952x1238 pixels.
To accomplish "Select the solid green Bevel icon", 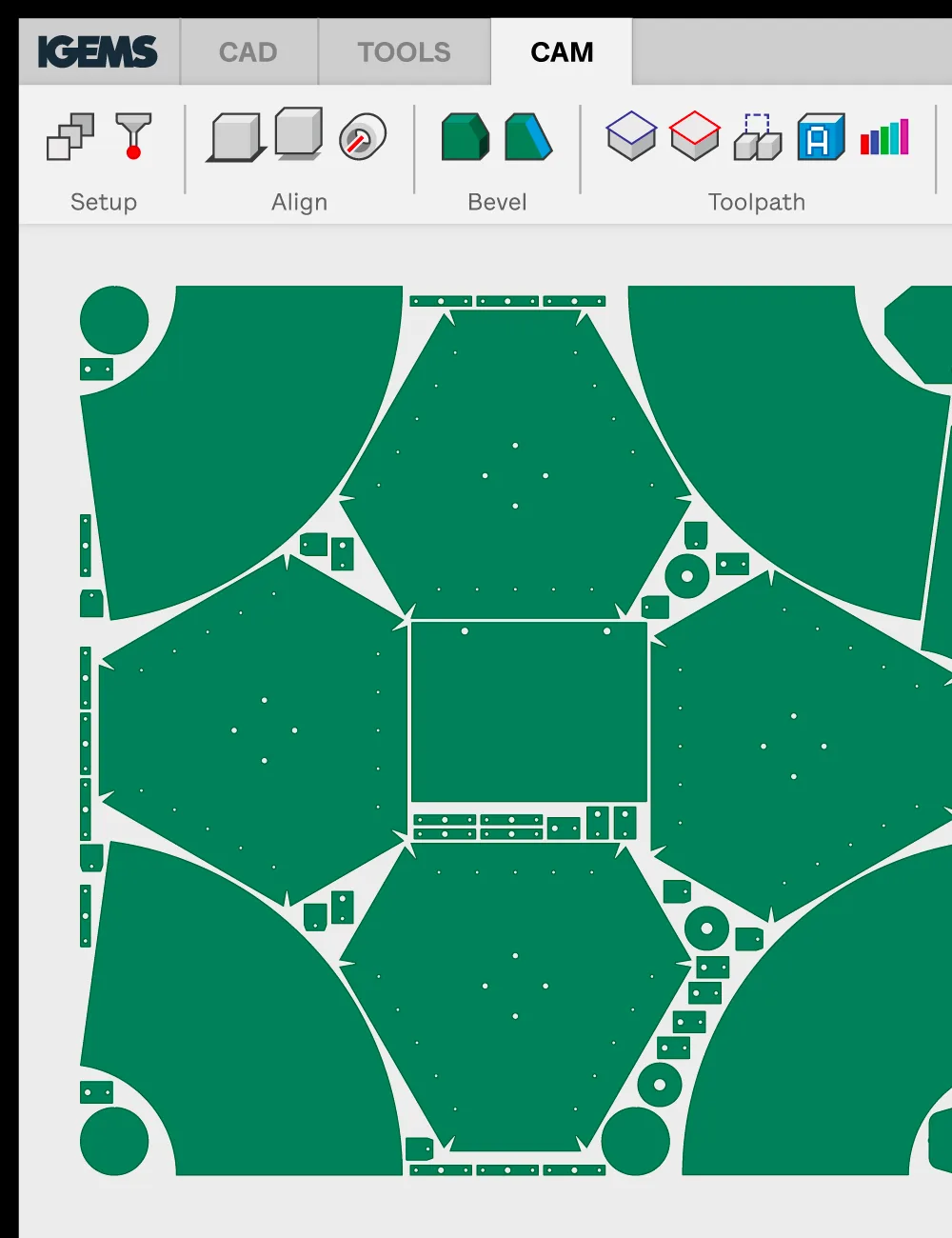I will [x=465, y=136].
